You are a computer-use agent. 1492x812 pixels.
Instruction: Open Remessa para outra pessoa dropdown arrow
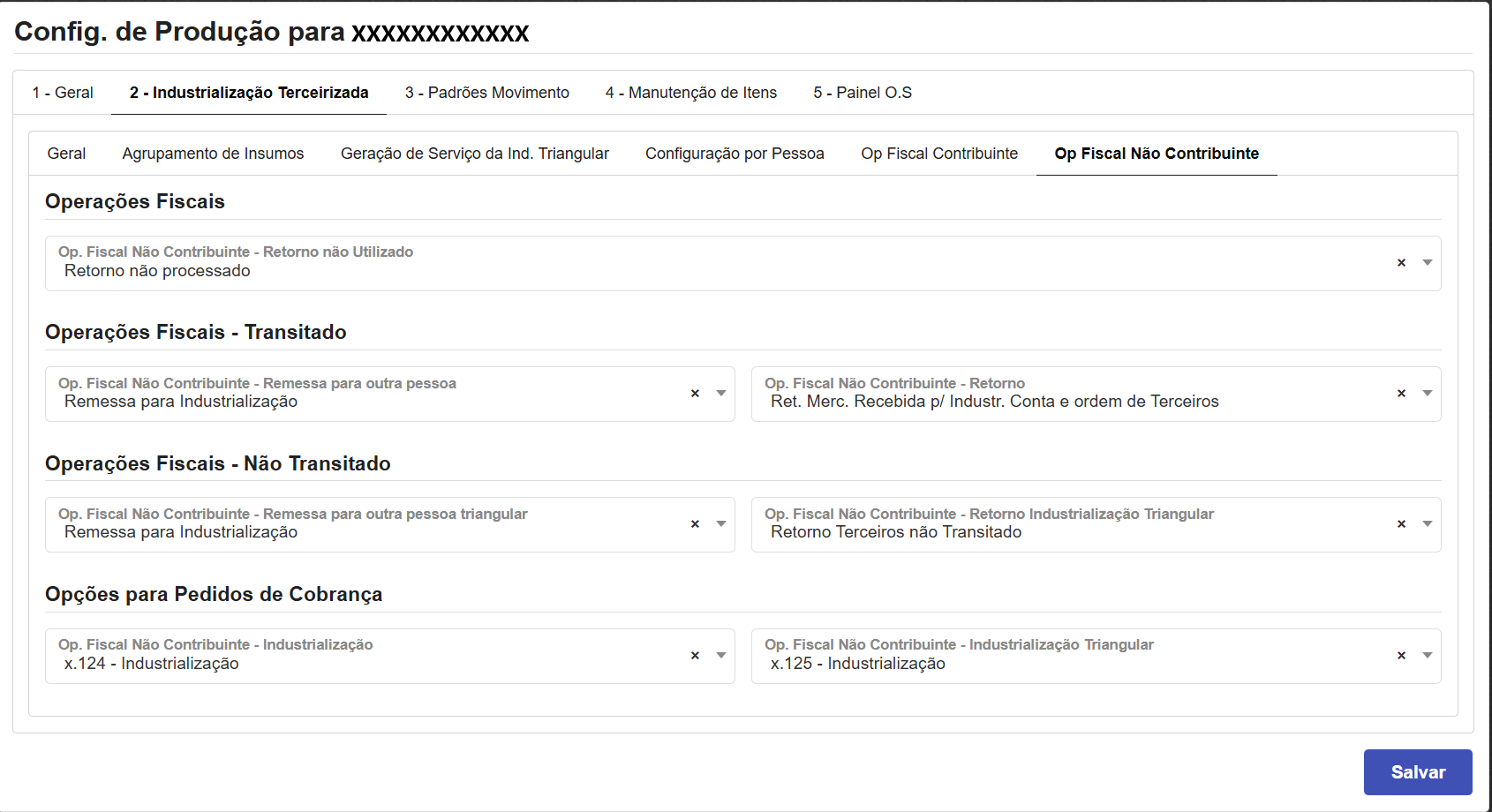(x=720, y=394)
